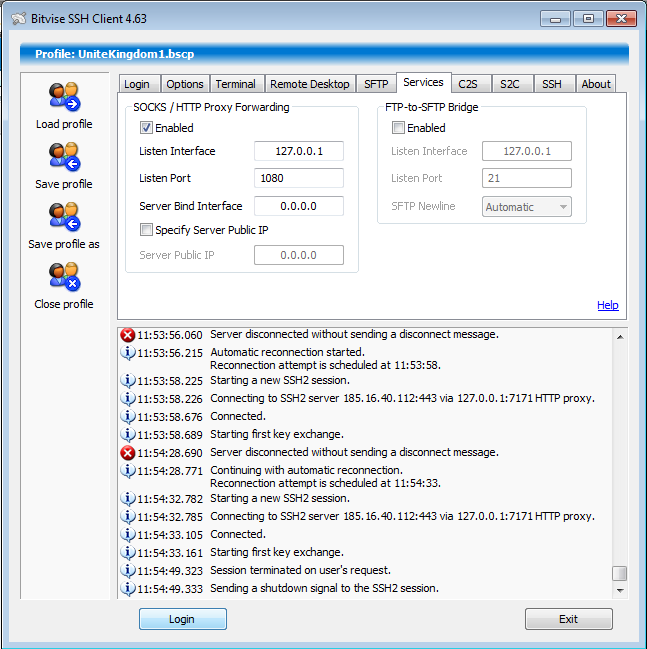
Task: Enable the FTP-to-SFTP Bridge checkbox
Action: tap(398, 128)
